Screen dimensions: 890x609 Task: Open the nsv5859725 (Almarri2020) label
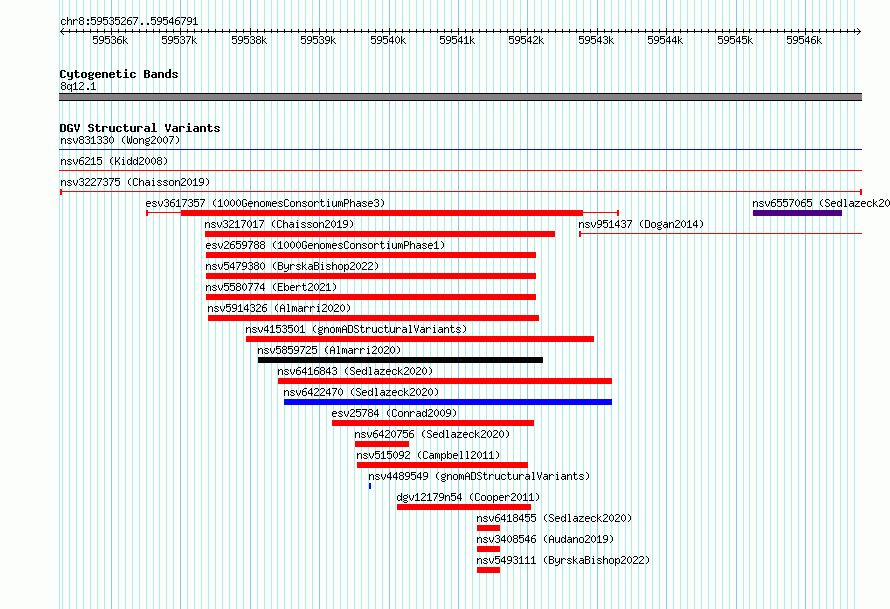click(329, 350)
